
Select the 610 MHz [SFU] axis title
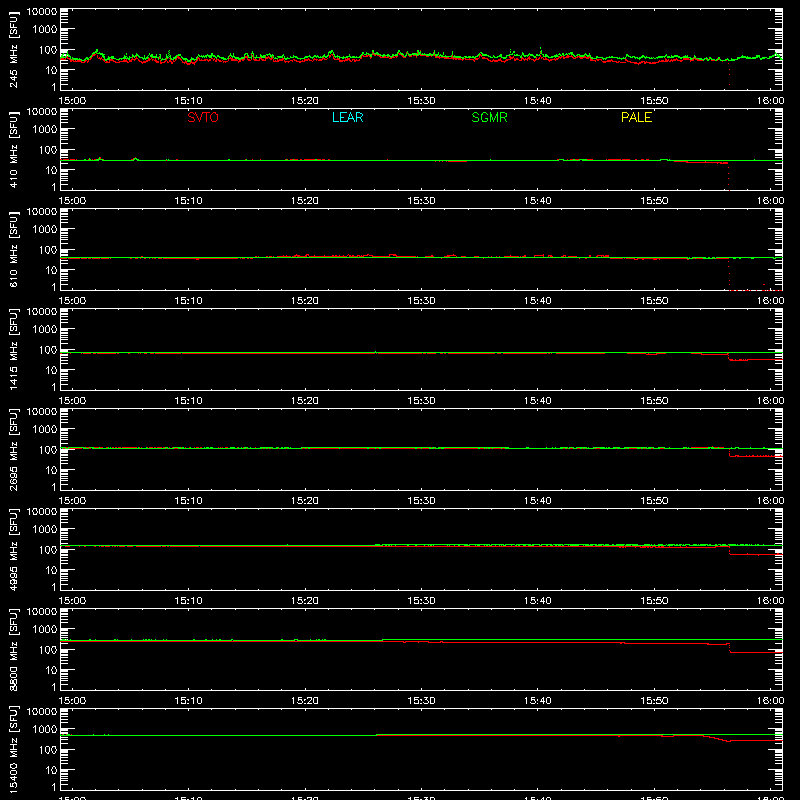[13, 249]
